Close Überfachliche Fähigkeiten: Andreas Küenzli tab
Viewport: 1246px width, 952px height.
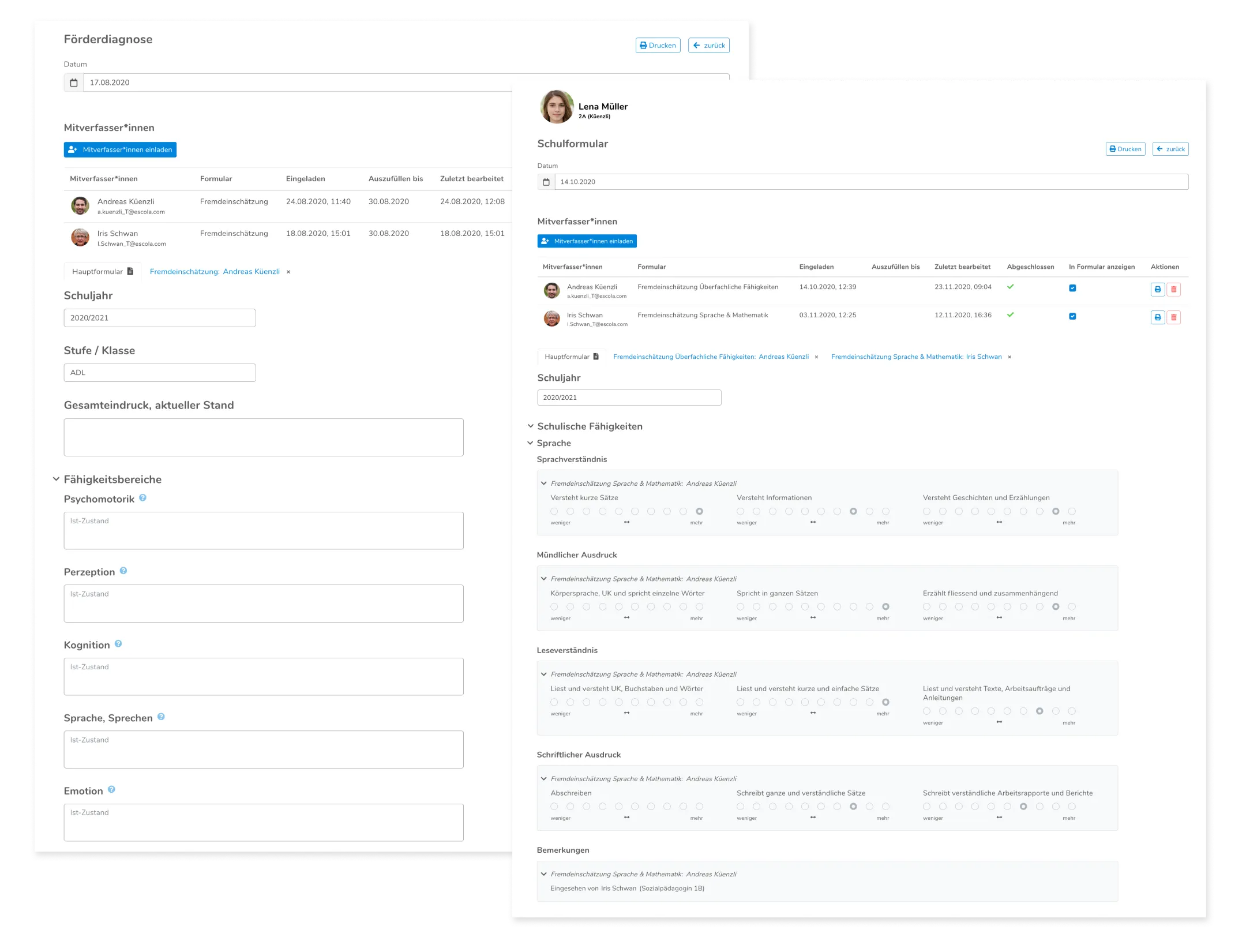[x=816, y=357]
